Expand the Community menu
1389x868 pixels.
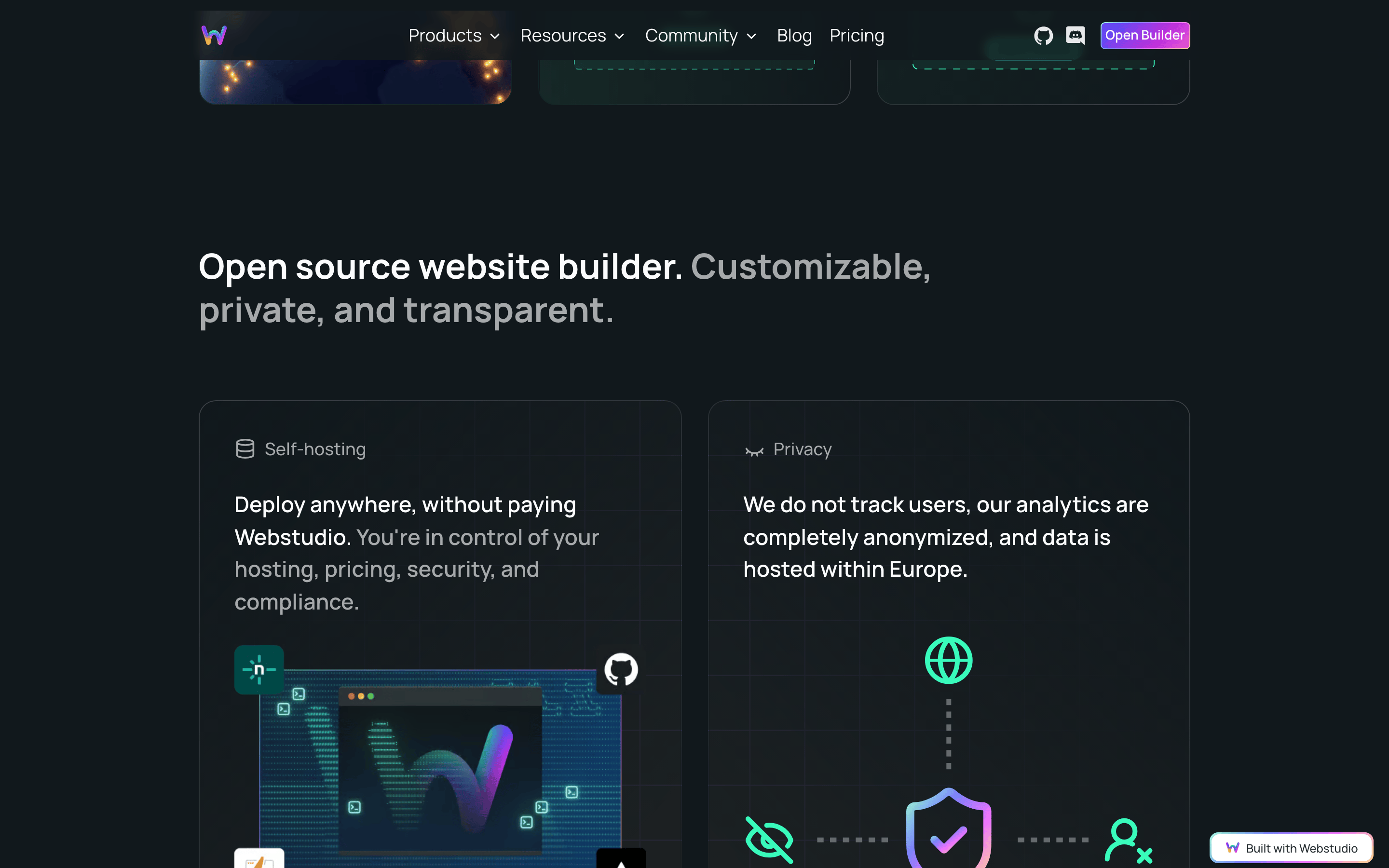[x=701, y=36]
